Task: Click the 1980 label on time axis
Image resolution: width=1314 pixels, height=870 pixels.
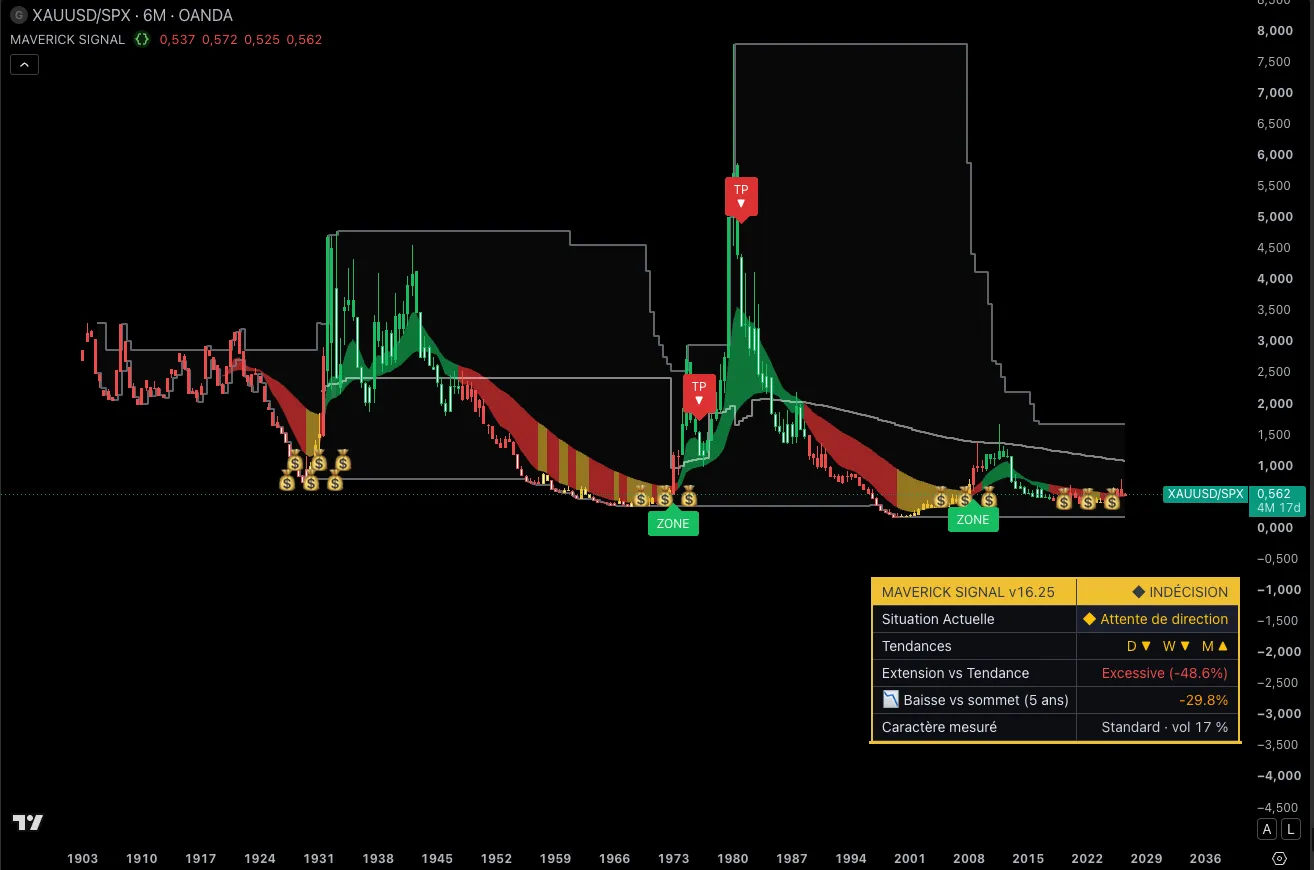Action: tap(733, 858)
